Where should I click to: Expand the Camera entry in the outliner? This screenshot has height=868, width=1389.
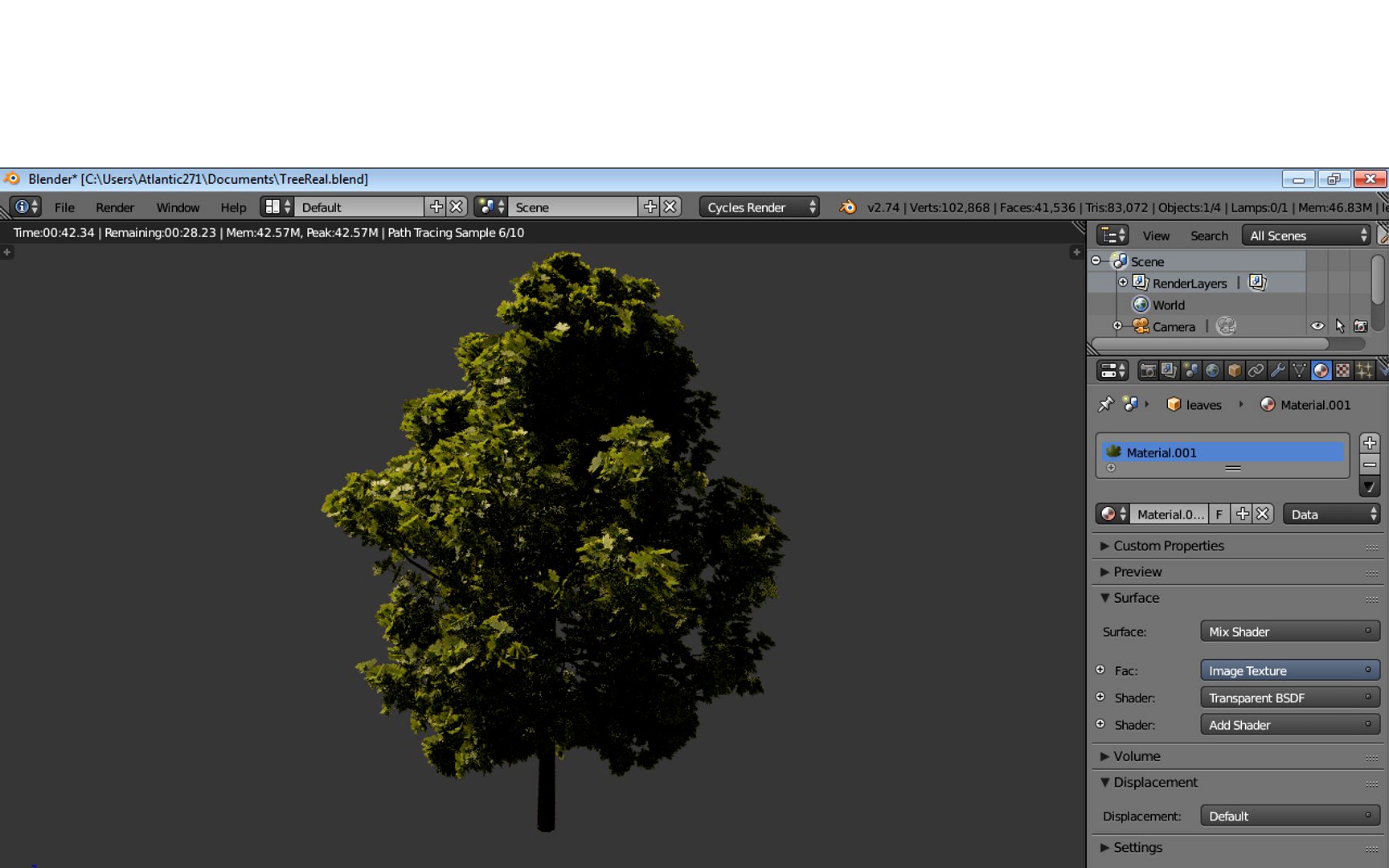coord(1117,325)
